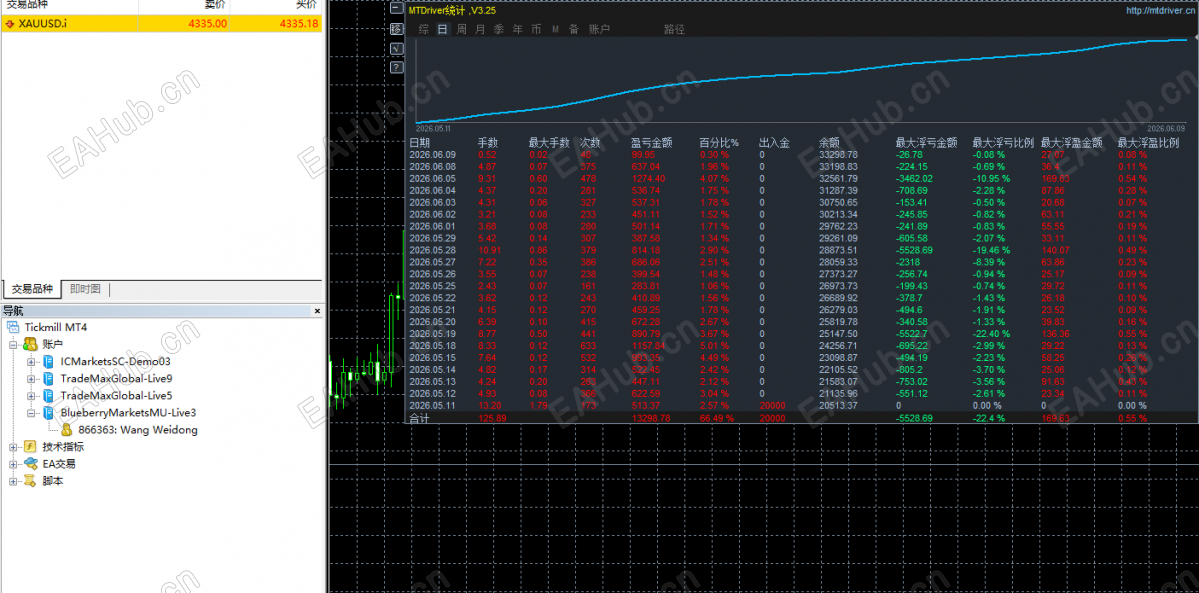
Task: Select the 季 quarterly tab in MTDriver
Action: pos(499,29)
